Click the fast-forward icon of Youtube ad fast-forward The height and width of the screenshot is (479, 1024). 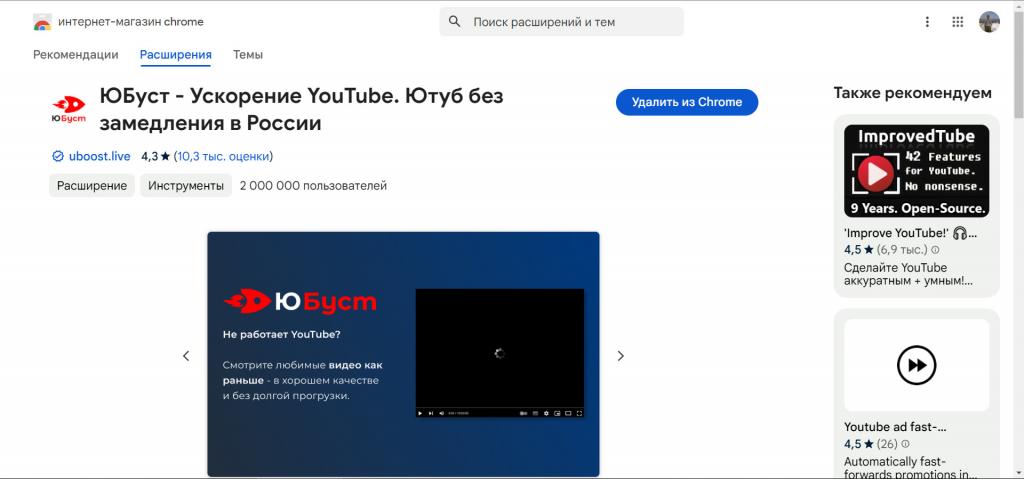tap(916, 365)
